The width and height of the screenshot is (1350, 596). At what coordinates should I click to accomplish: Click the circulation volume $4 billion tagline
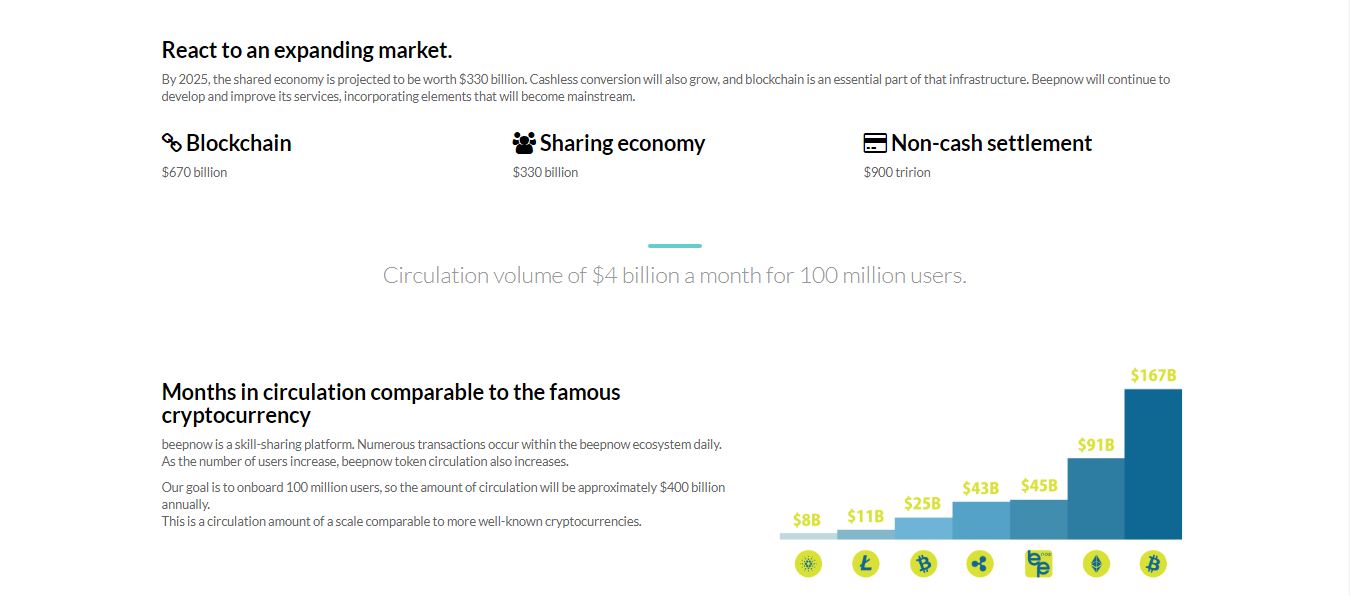[x=675, y=275]
